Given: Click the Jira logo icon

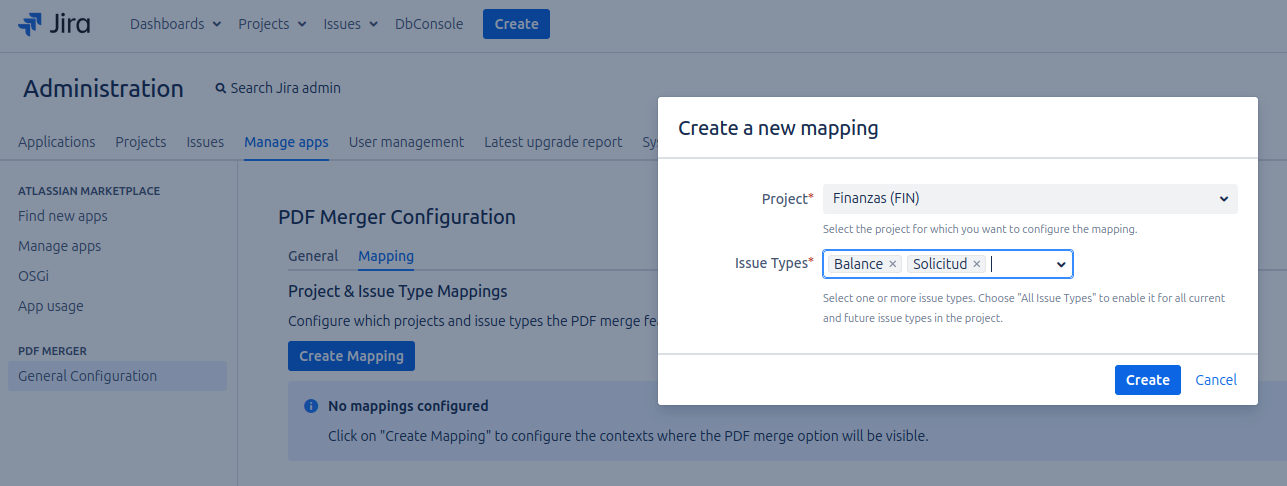Looking at the screenshot, I should click(30, 24).
